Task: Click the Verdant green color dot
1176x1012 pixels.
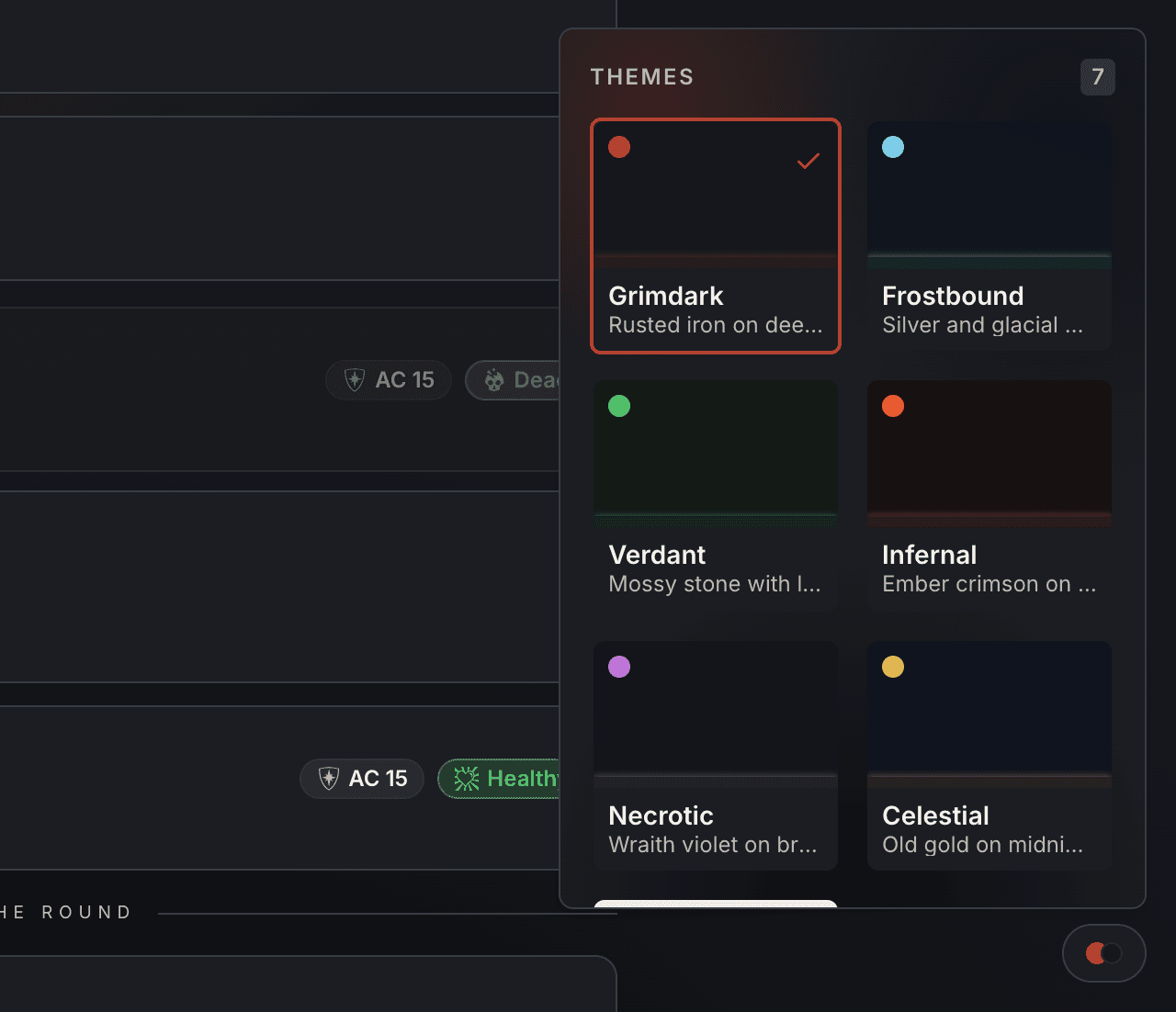Action: [x=619, y=406]
